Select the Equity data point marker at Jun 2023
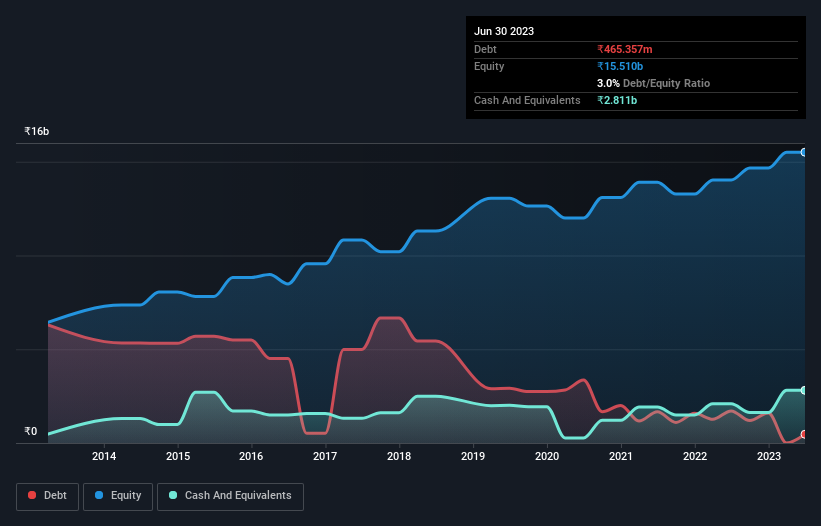 (804, 152)
